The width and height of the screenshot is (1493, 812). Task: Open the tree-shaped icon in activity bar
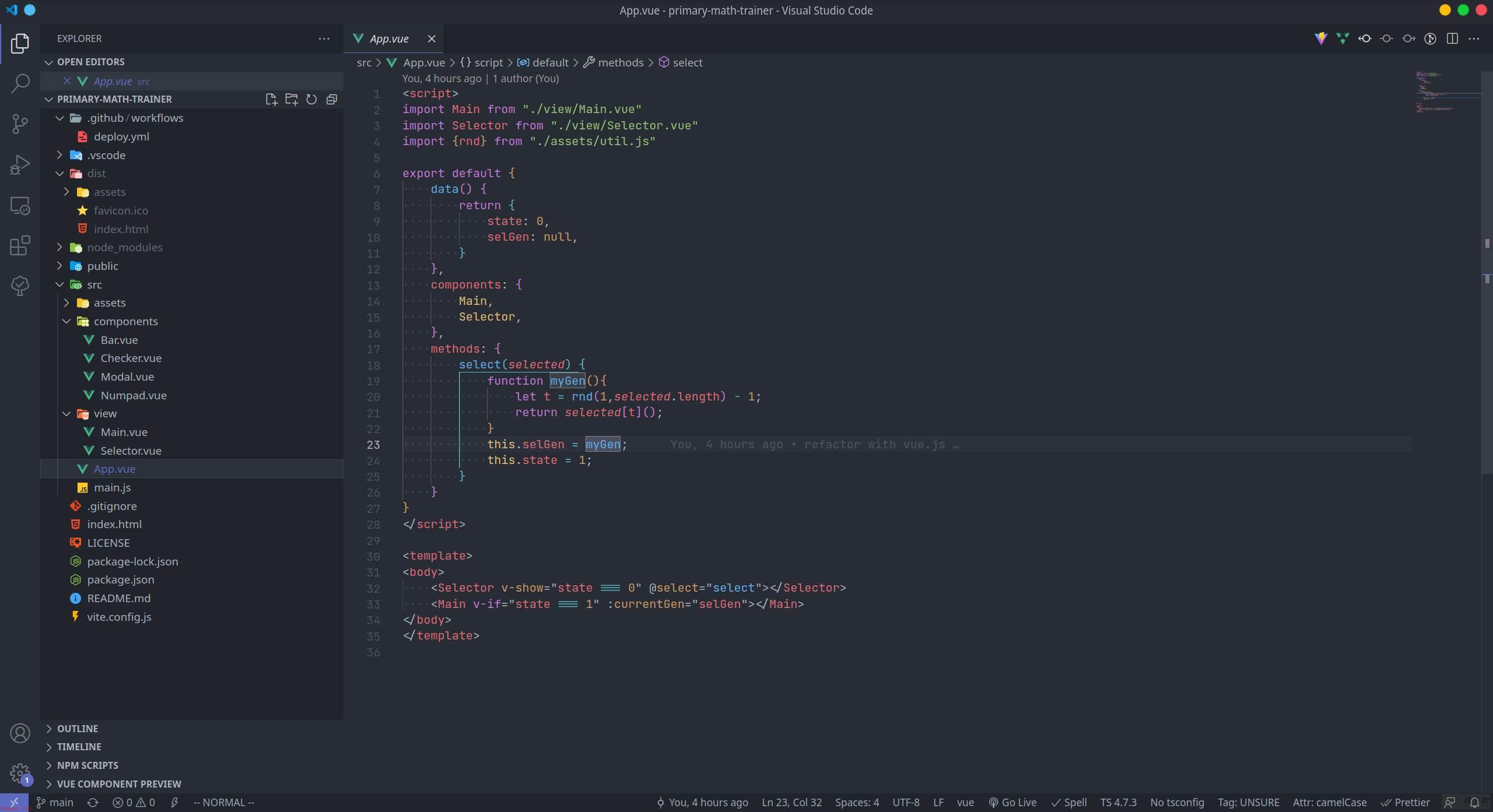point(20,286)
